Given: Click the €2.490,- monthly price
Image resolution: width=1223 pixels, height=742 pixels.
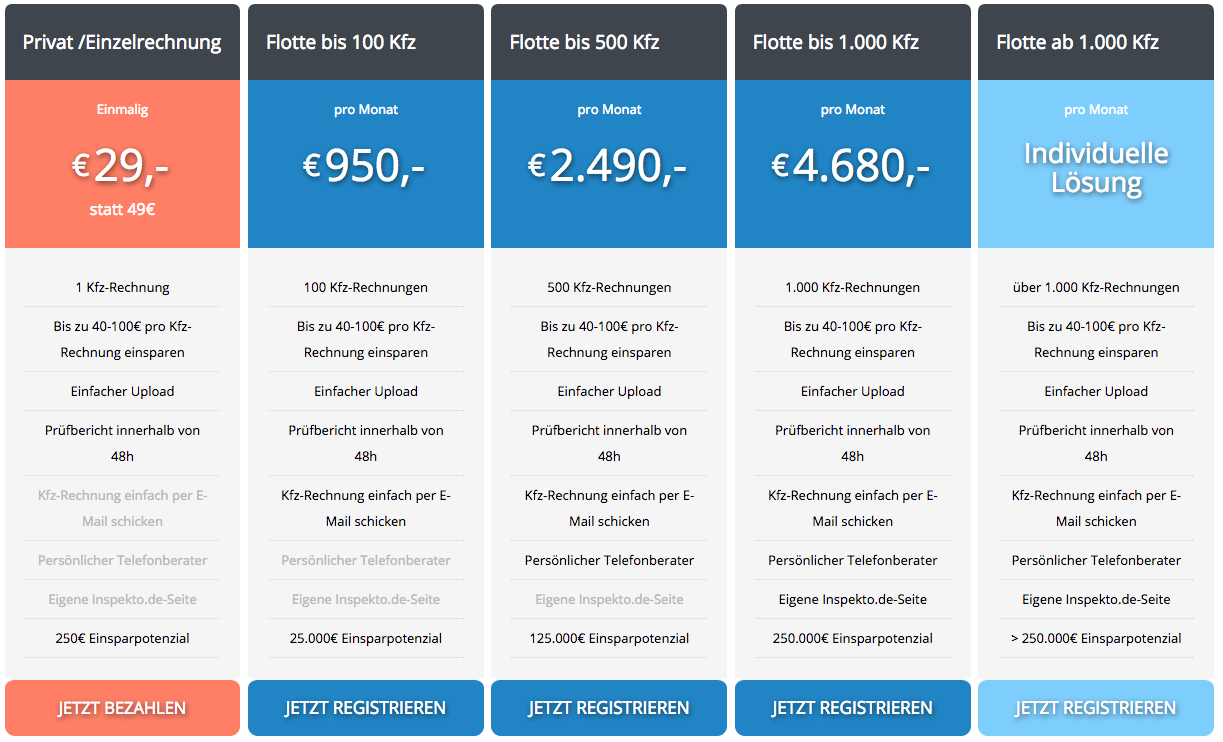Looking at the screenshot, I should coord(609,166).
